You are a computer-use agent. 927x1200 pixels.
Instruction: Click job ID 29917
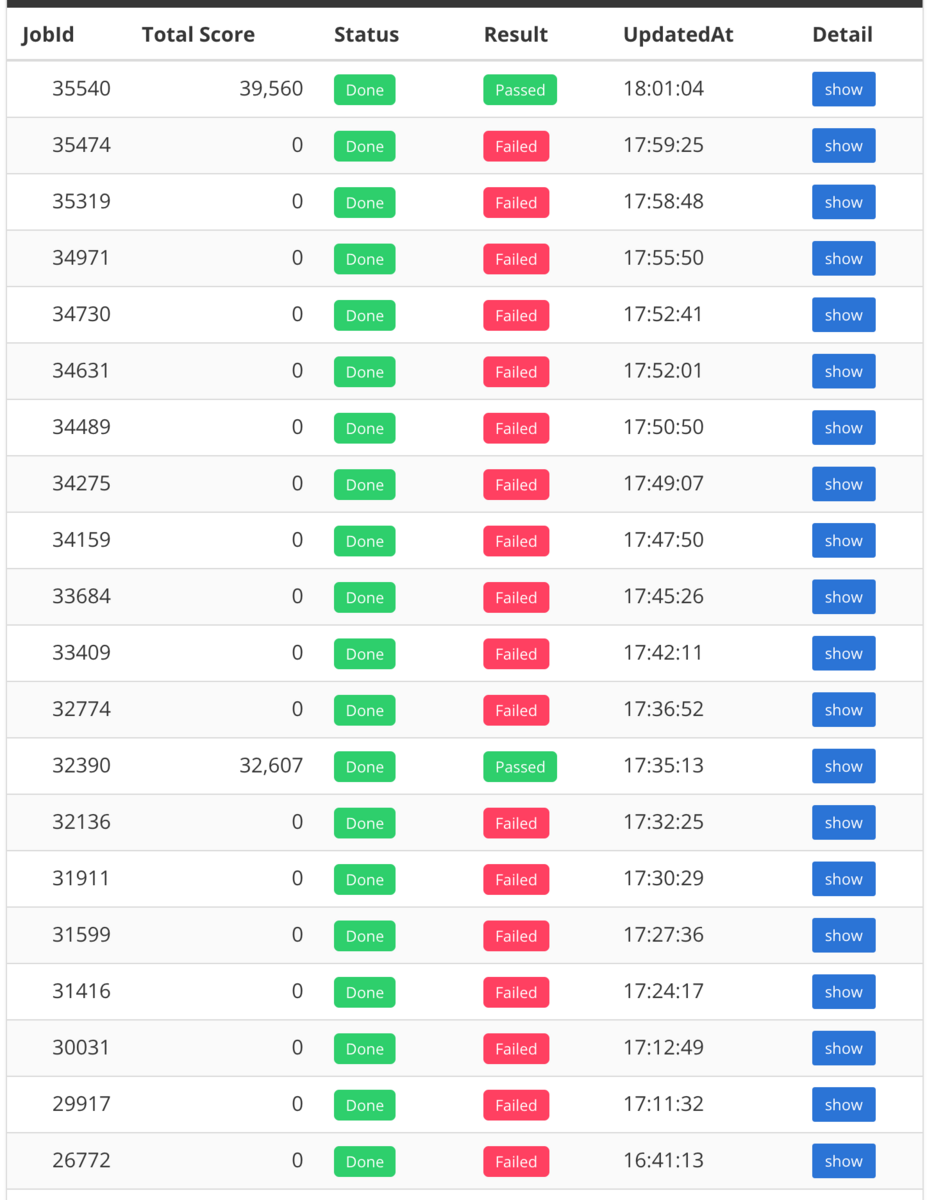[81, 1104]
